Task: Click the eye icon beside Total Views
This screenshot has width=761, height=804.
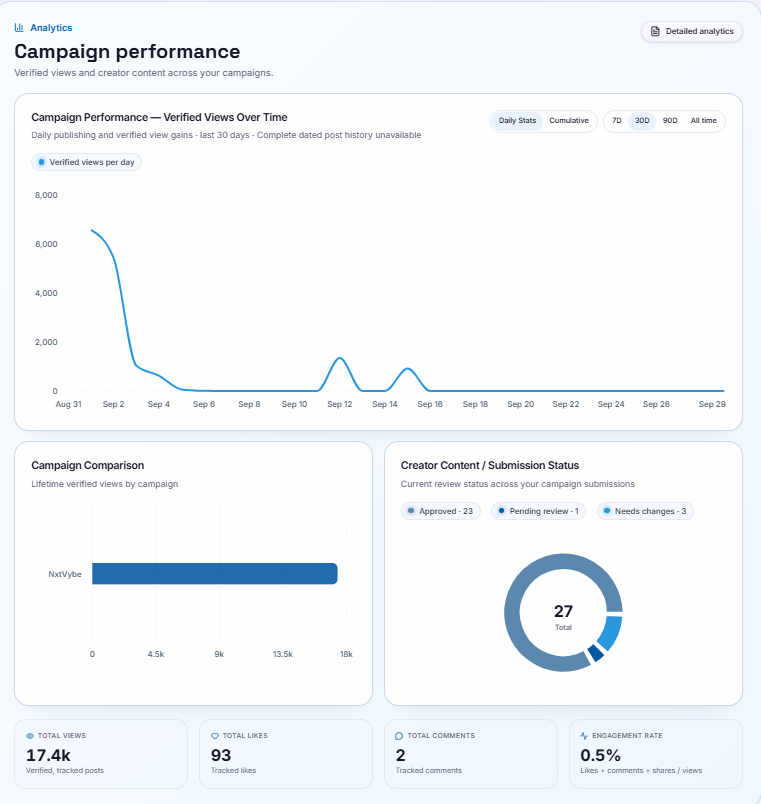Action: click(x=30, y=736)
